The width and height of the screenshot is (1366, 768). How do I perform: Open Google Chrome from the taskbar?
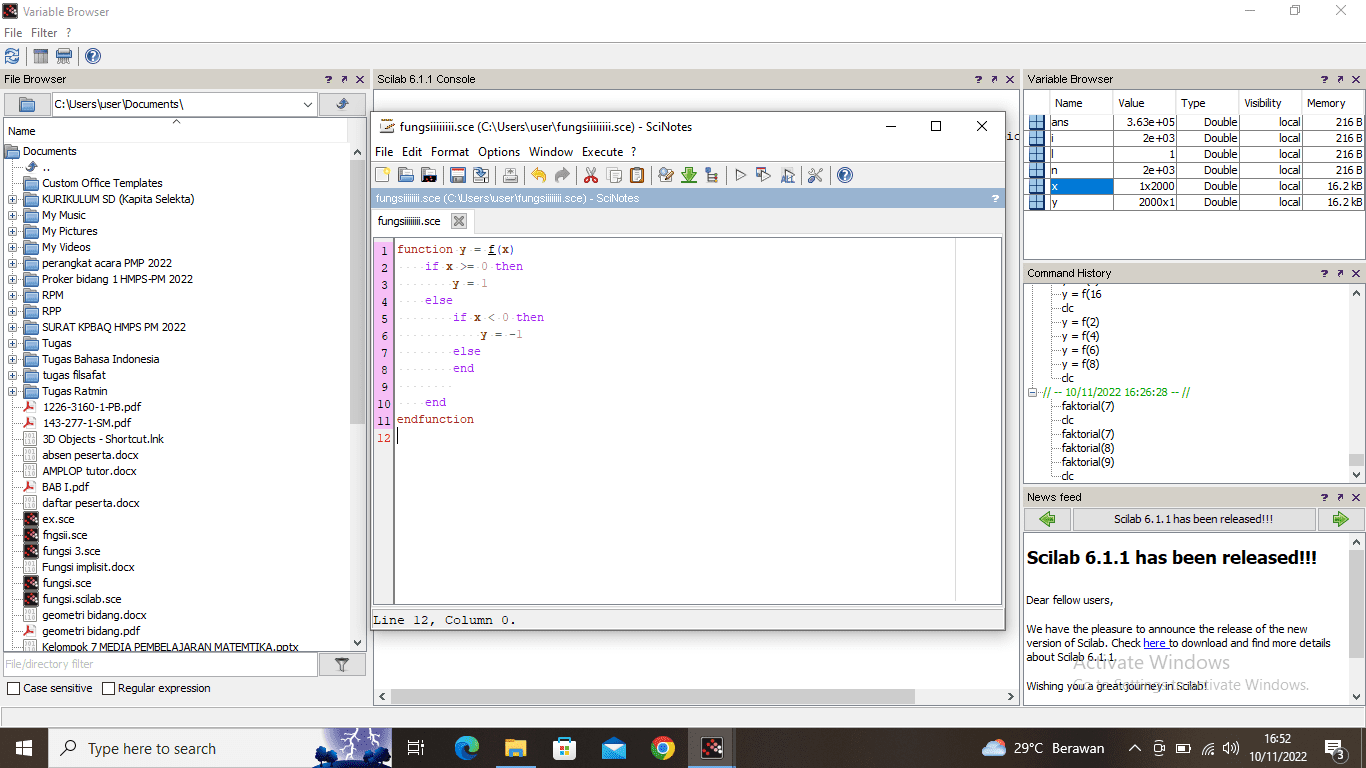coord(663,748)
